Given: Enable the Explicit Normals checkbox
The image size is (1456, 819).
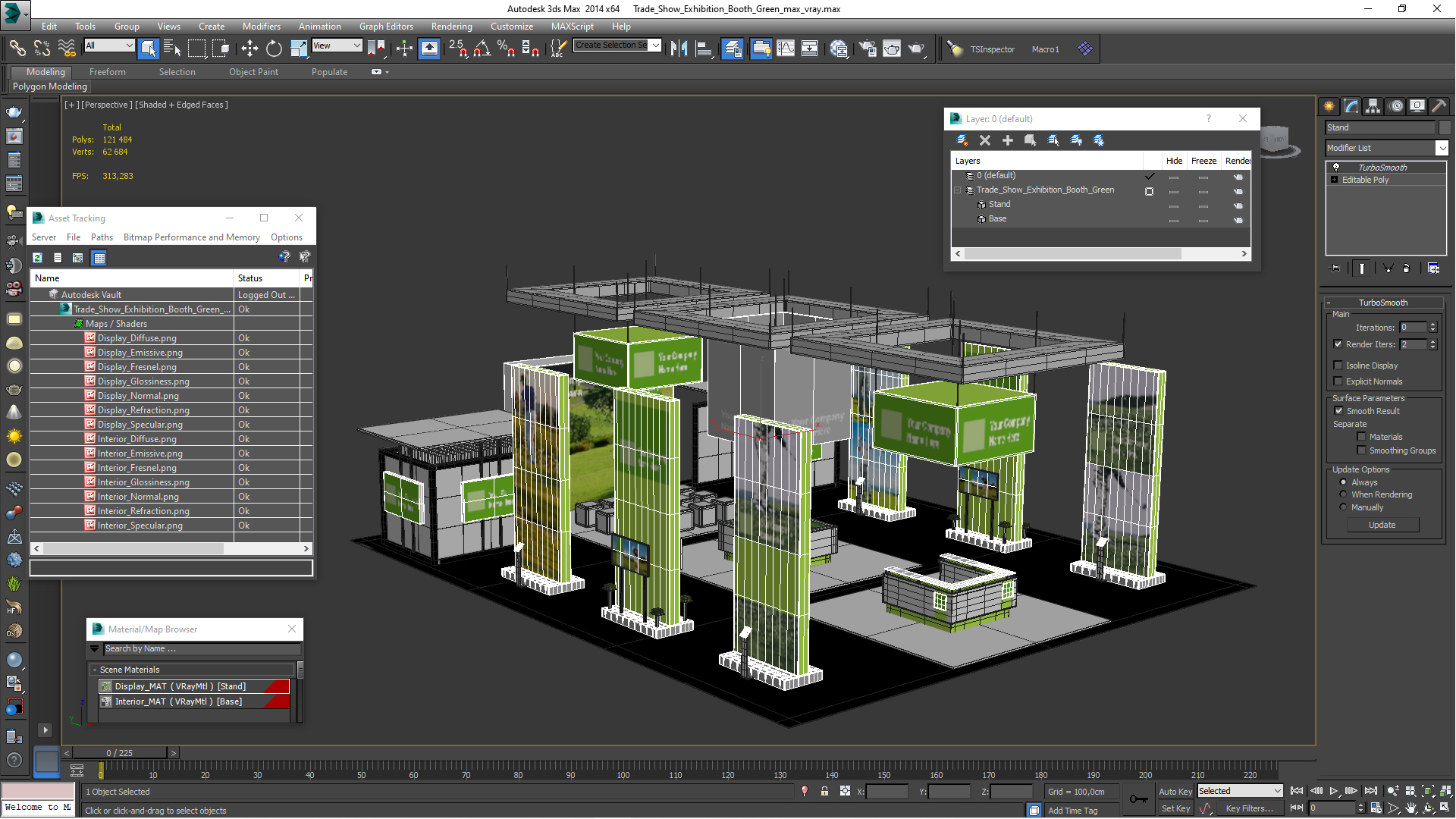Looking at the screenshot, I should click(x=1338, y=381).
